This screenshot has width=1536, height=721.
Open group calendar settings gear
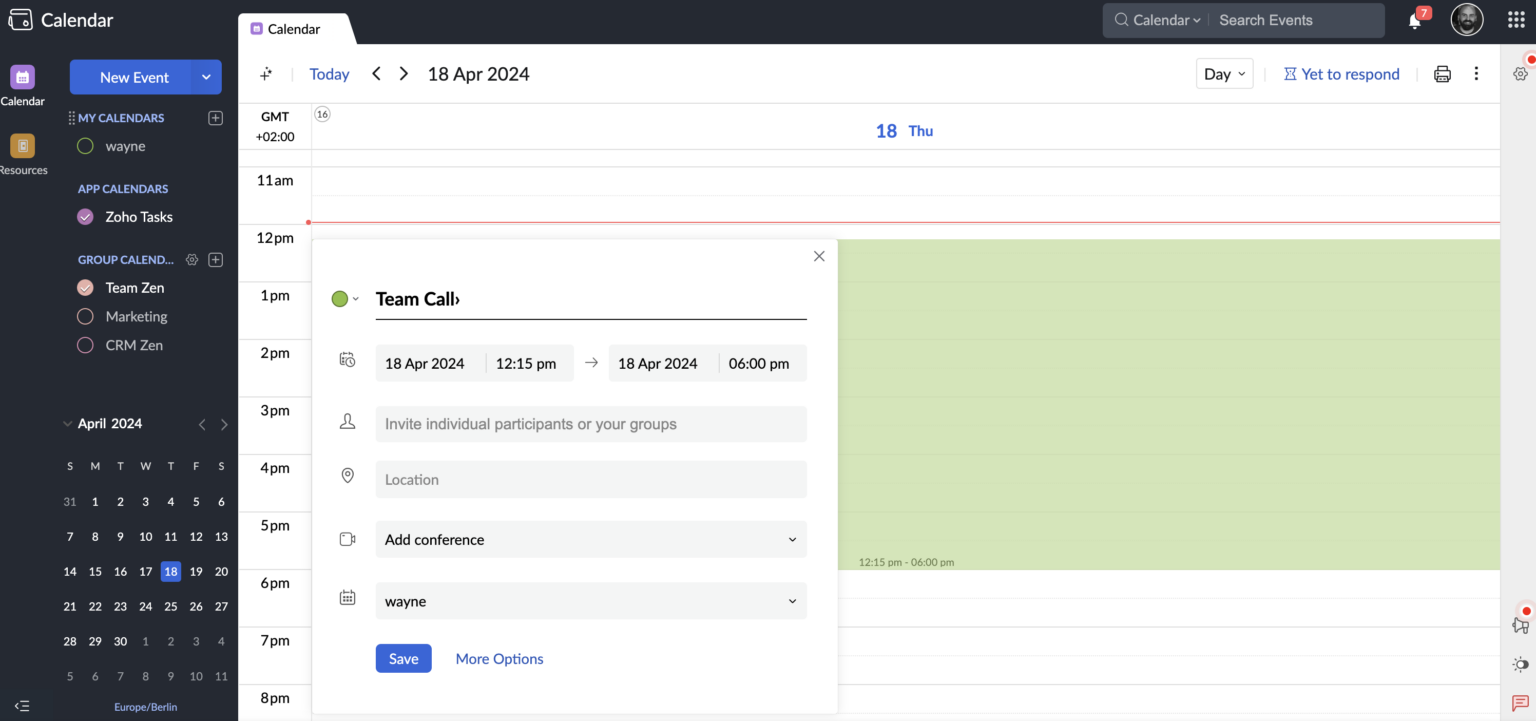click(x=191, y=259)
